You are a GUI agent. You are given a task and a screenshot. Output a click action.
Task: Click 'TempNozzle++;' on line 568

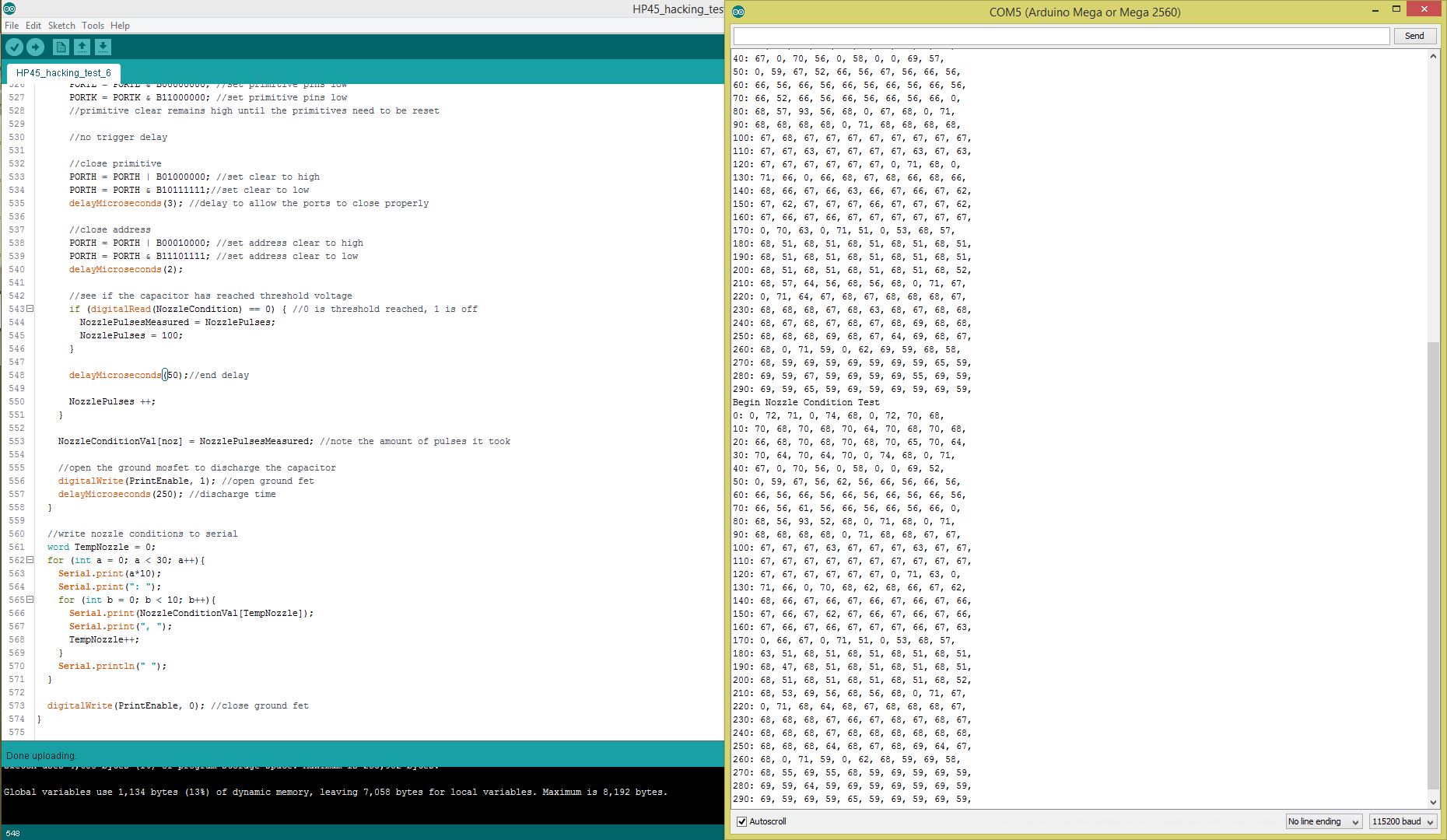[104, 639]
